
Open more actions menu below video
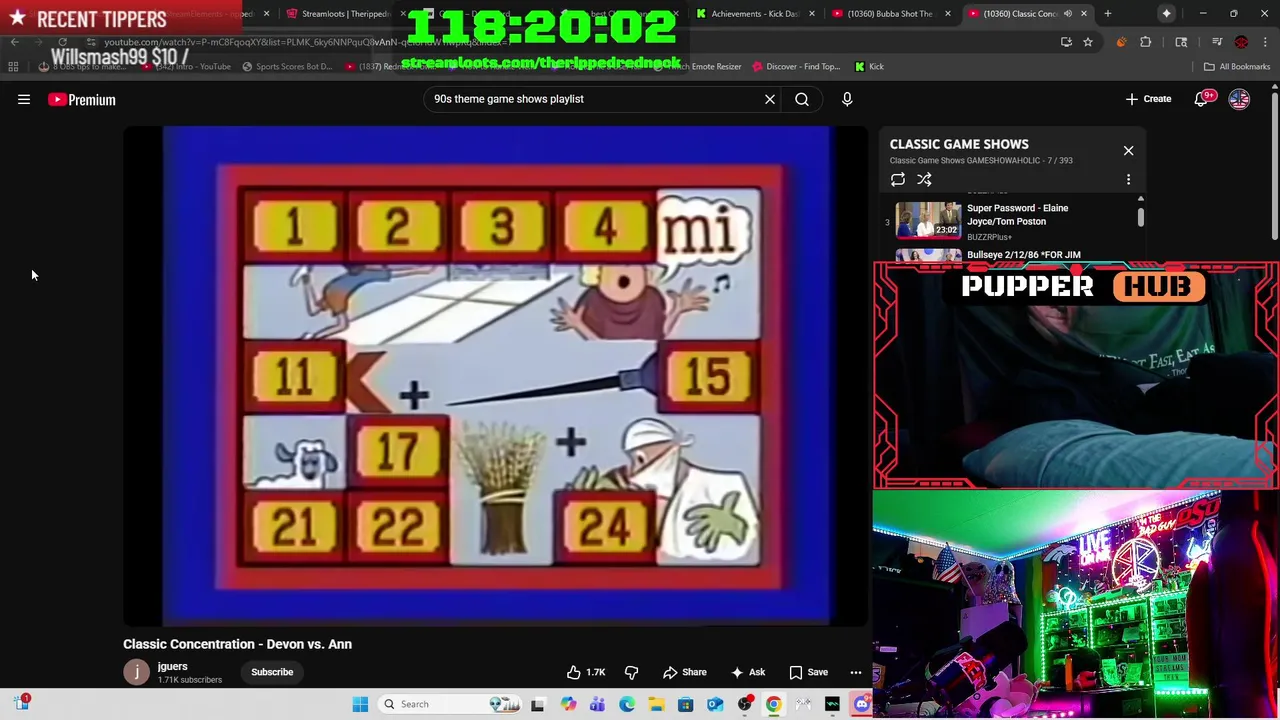pyautogui.click(x=856, y=673)
